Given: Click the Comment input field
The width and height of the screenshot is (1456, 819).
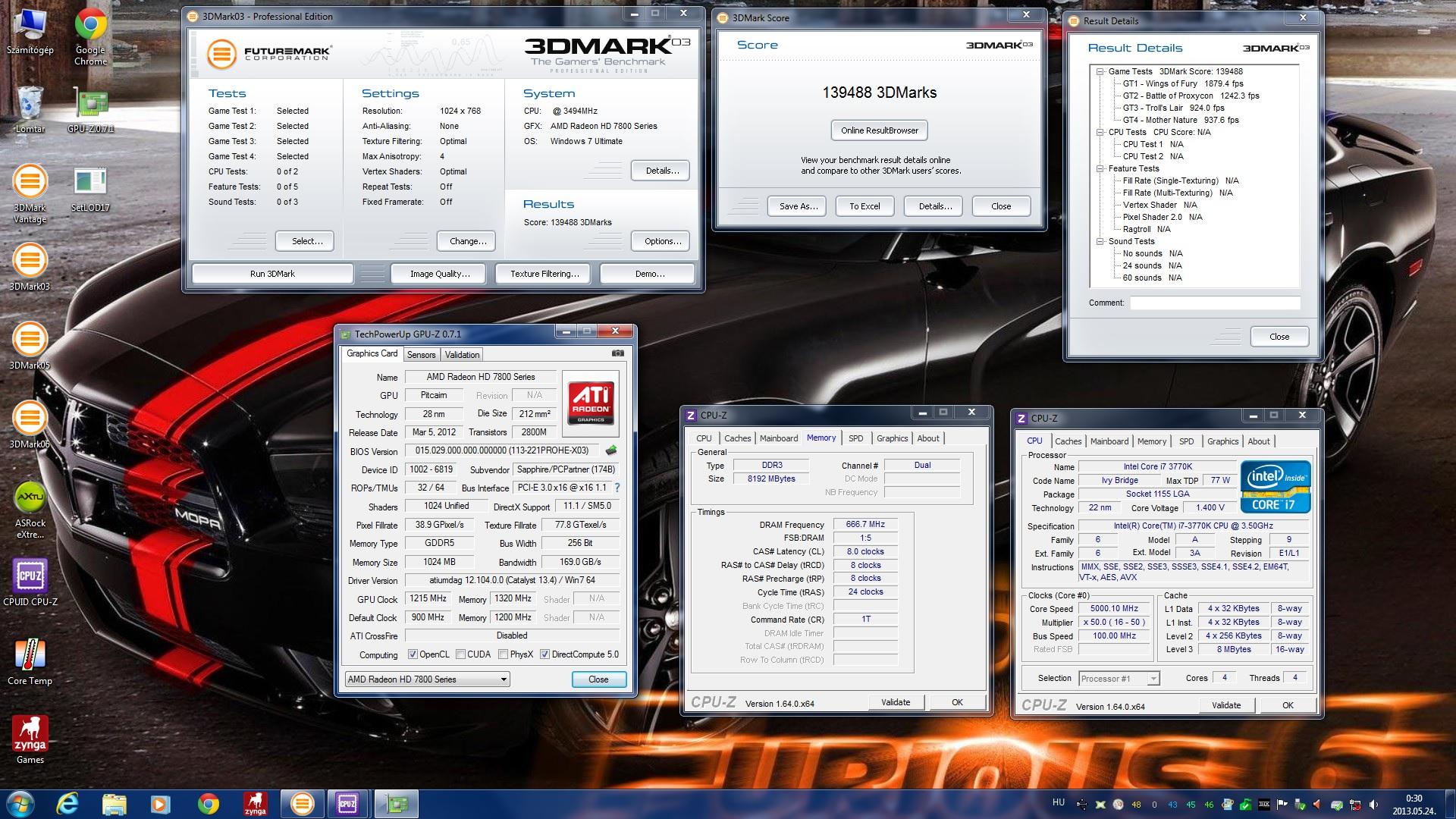Looking at the screenshot, I should pos(1214,303).
